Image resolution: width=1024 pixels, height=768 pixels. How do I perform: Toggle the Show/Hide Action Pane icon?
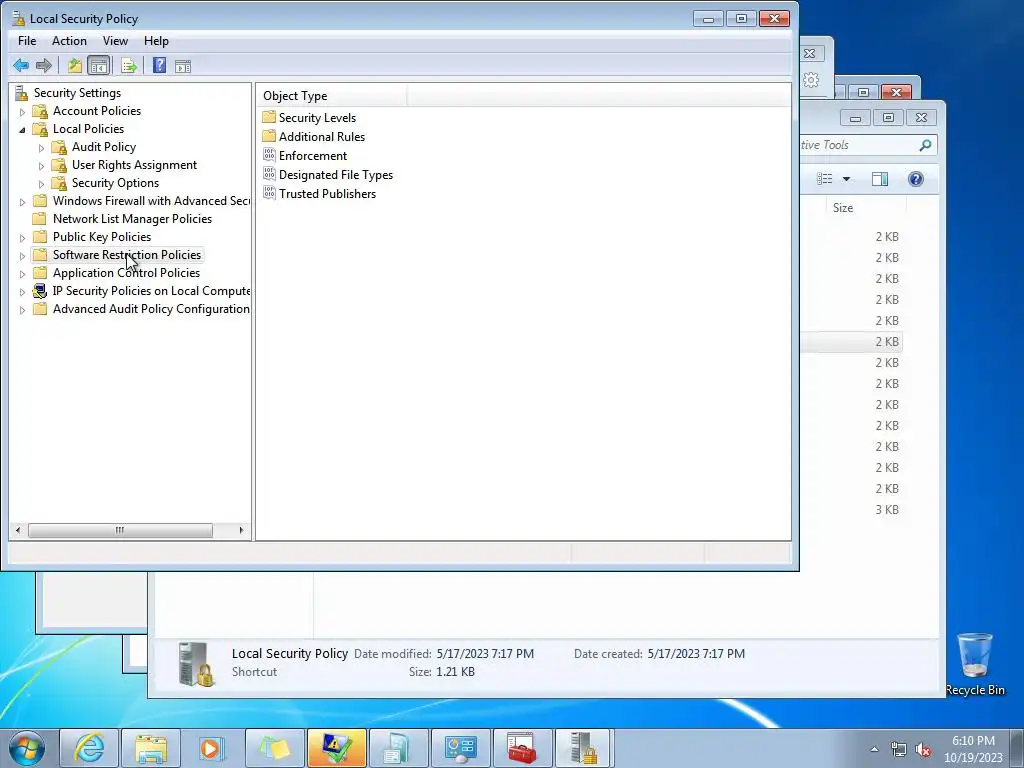(x=183, y=66)
